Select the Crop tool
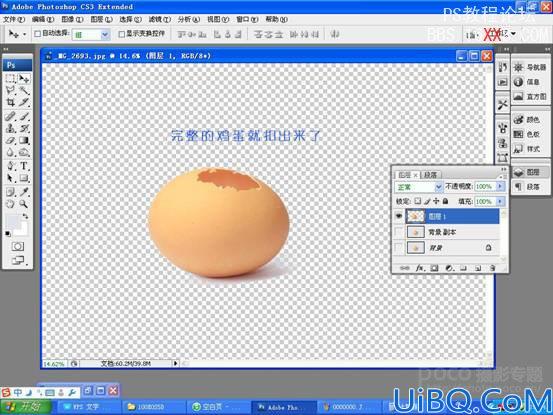 tap(11, 102)
